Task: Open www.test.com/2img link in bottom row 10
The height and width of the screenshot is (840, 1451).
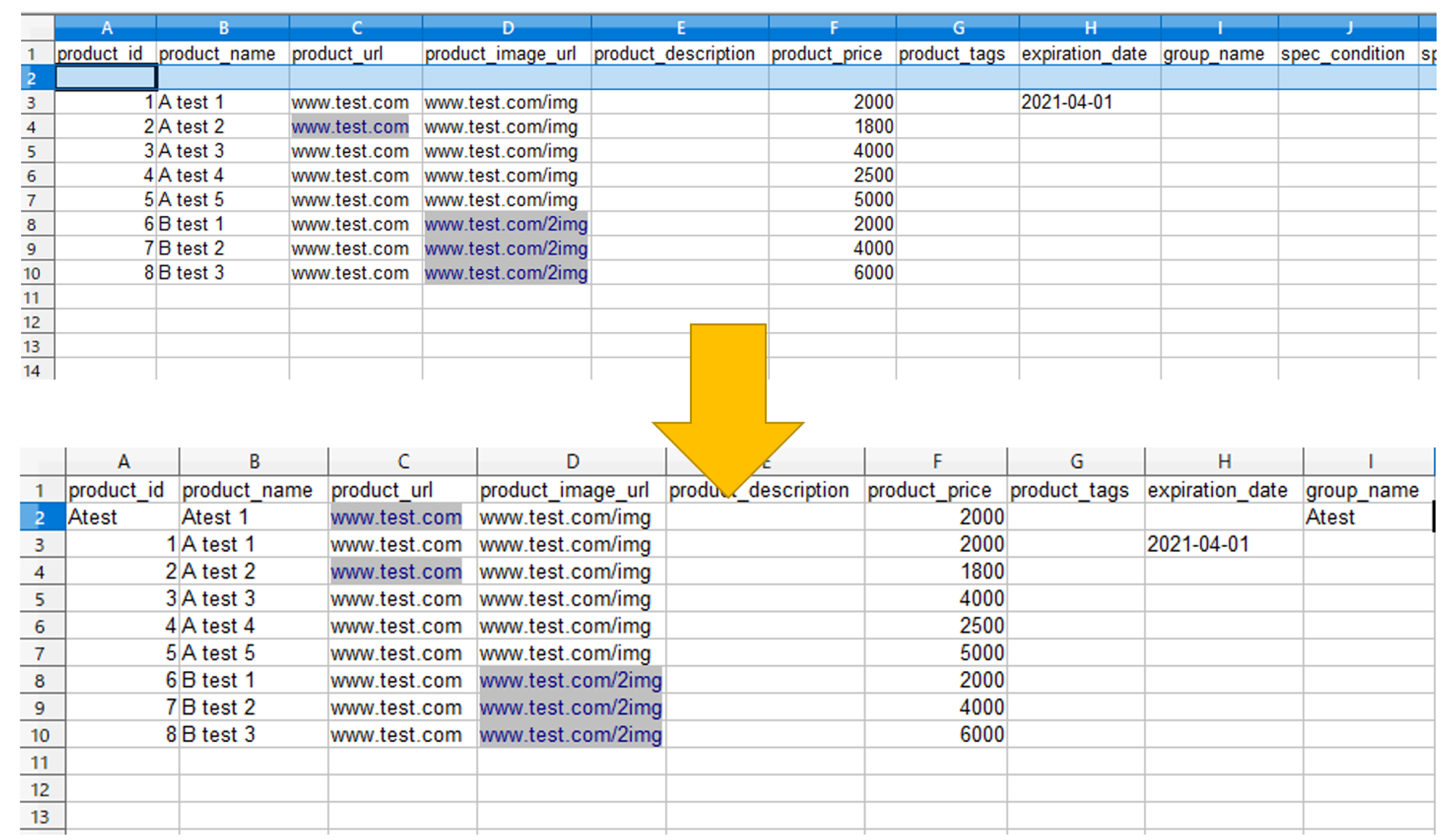Action: click(570, 735)
